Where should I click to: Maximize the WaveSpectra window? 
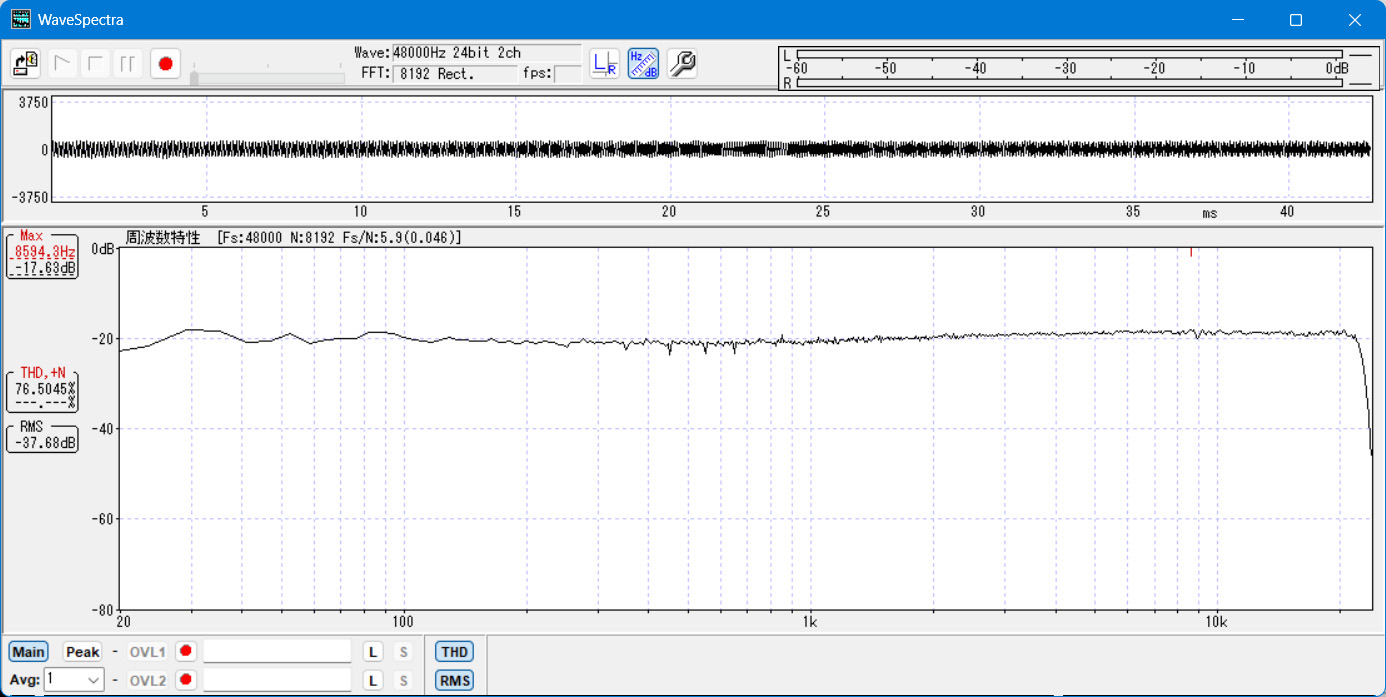(1296, 20)
